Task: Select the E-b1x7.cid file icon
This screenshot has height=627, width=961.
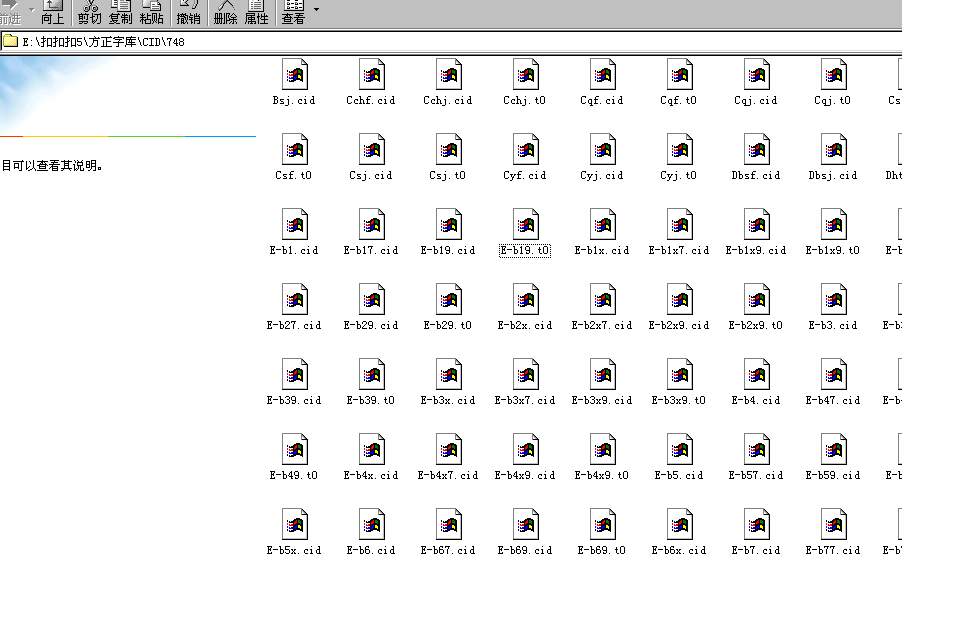Action: pyautogui.click(x=680, y=224)
